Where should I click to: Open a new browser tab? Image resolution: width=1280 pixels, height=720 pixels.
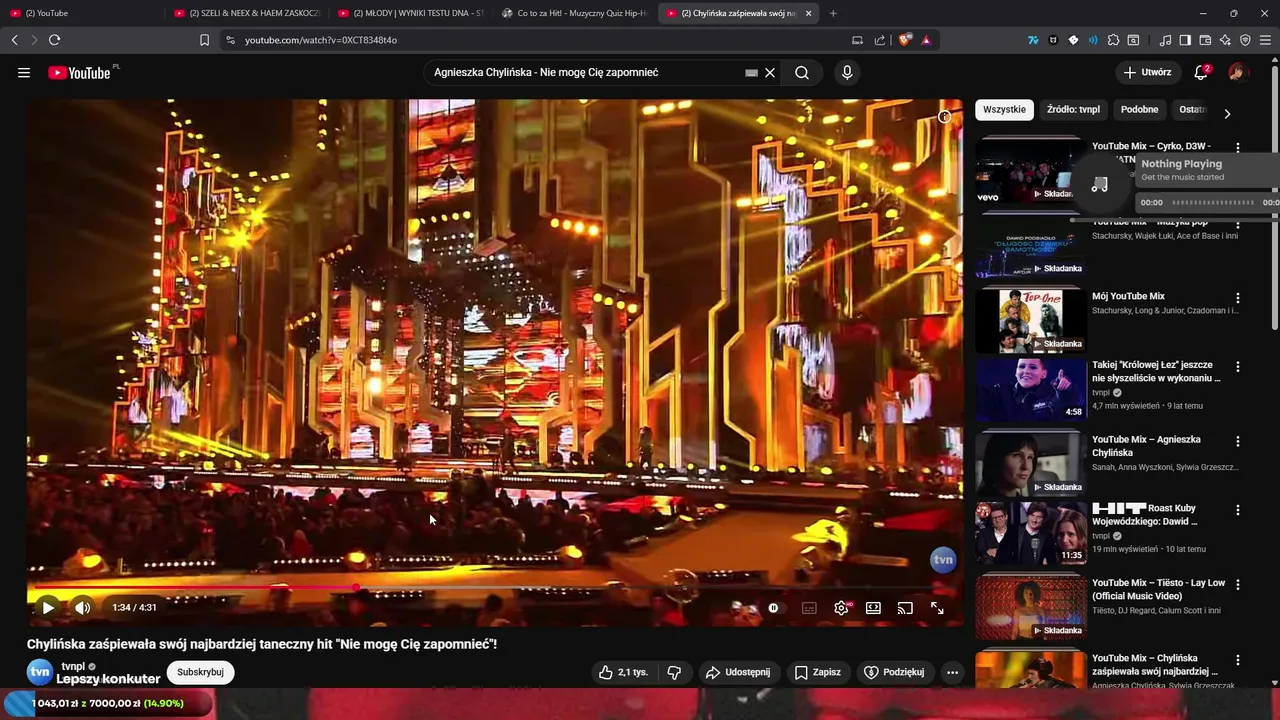pyautogui.click(x=833, y=13)
